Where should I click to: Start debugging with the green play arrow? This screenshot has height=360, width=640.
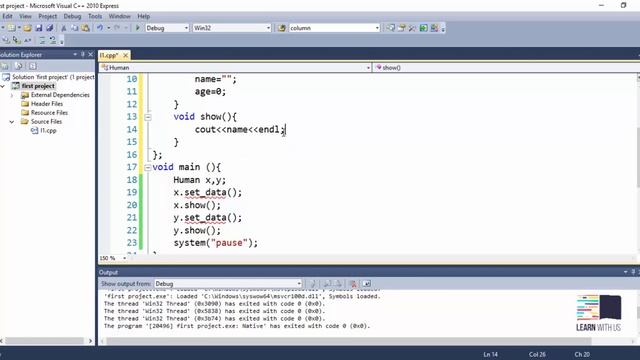tap(138, 28)
